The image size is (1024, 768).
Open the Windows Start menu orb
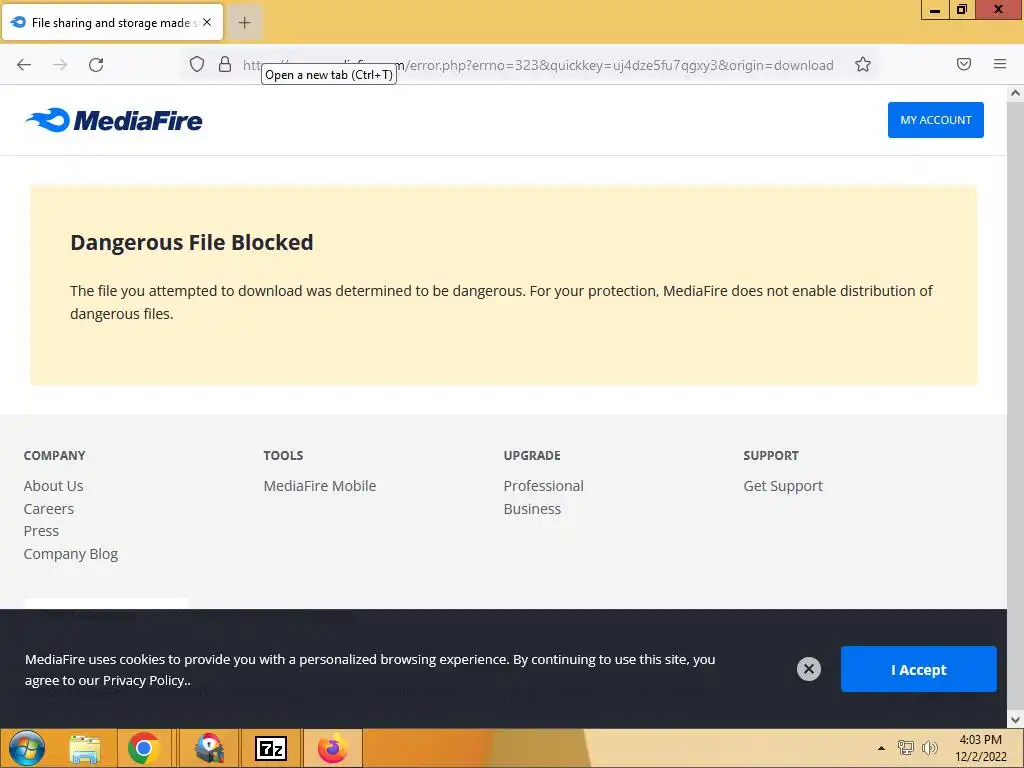(x=27, y=748)
